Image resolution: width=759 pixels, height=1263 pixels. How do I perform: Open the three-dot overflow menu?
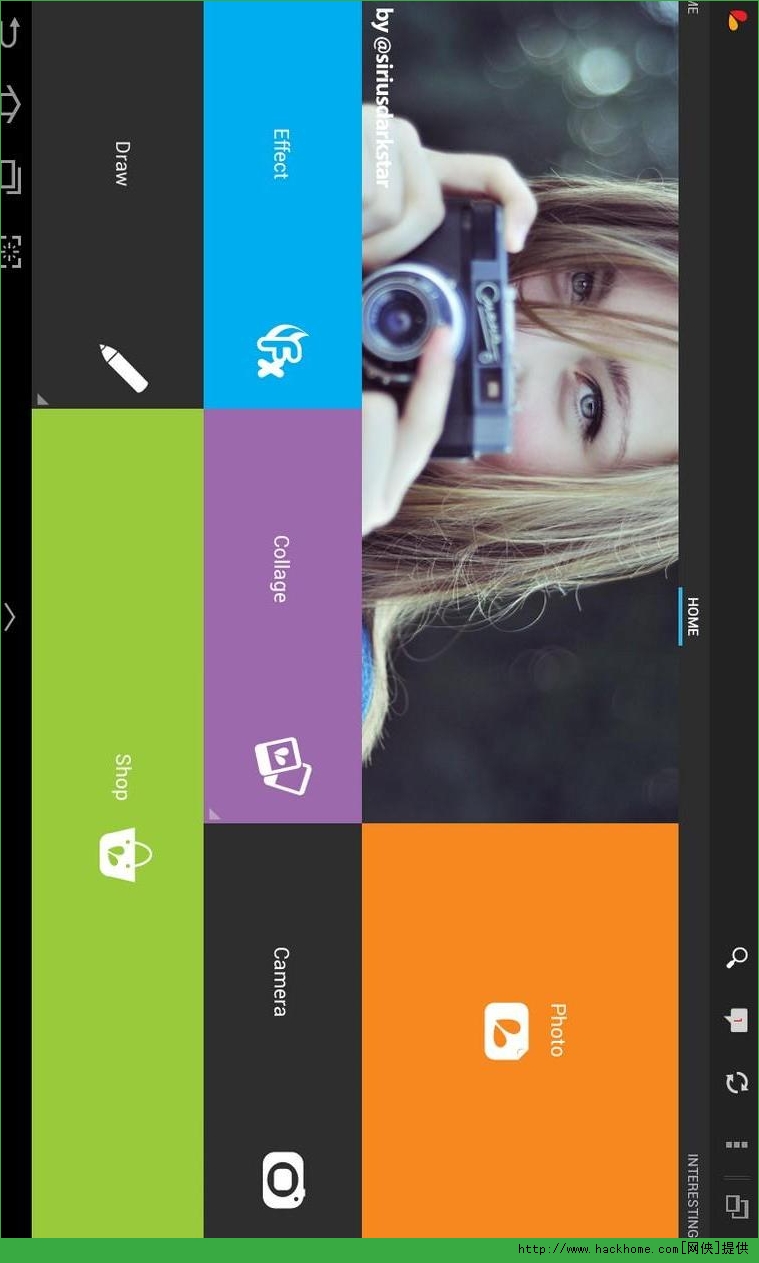(x=737, y=1145)
